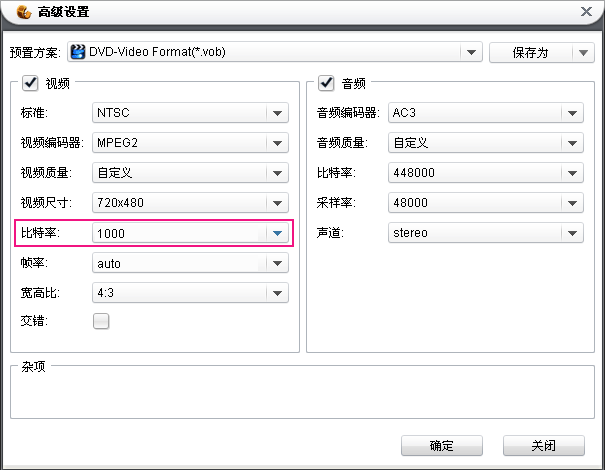Expand the 声道 stereo dropdown
605x470 pixels.
(x=571, y=233)
